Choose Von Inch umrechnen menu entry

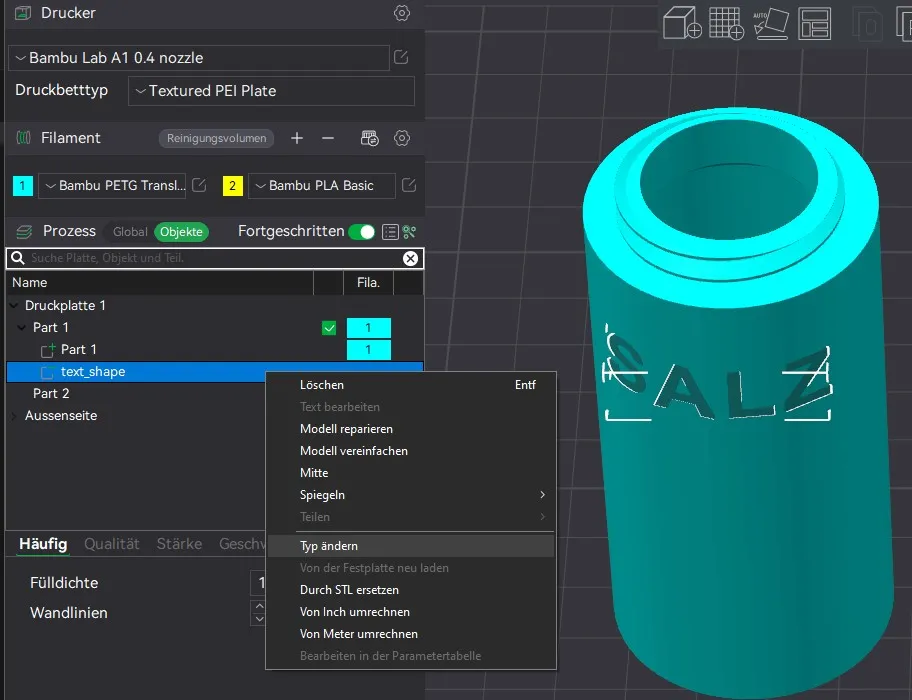pyautogui.click(x=412, y=612)
